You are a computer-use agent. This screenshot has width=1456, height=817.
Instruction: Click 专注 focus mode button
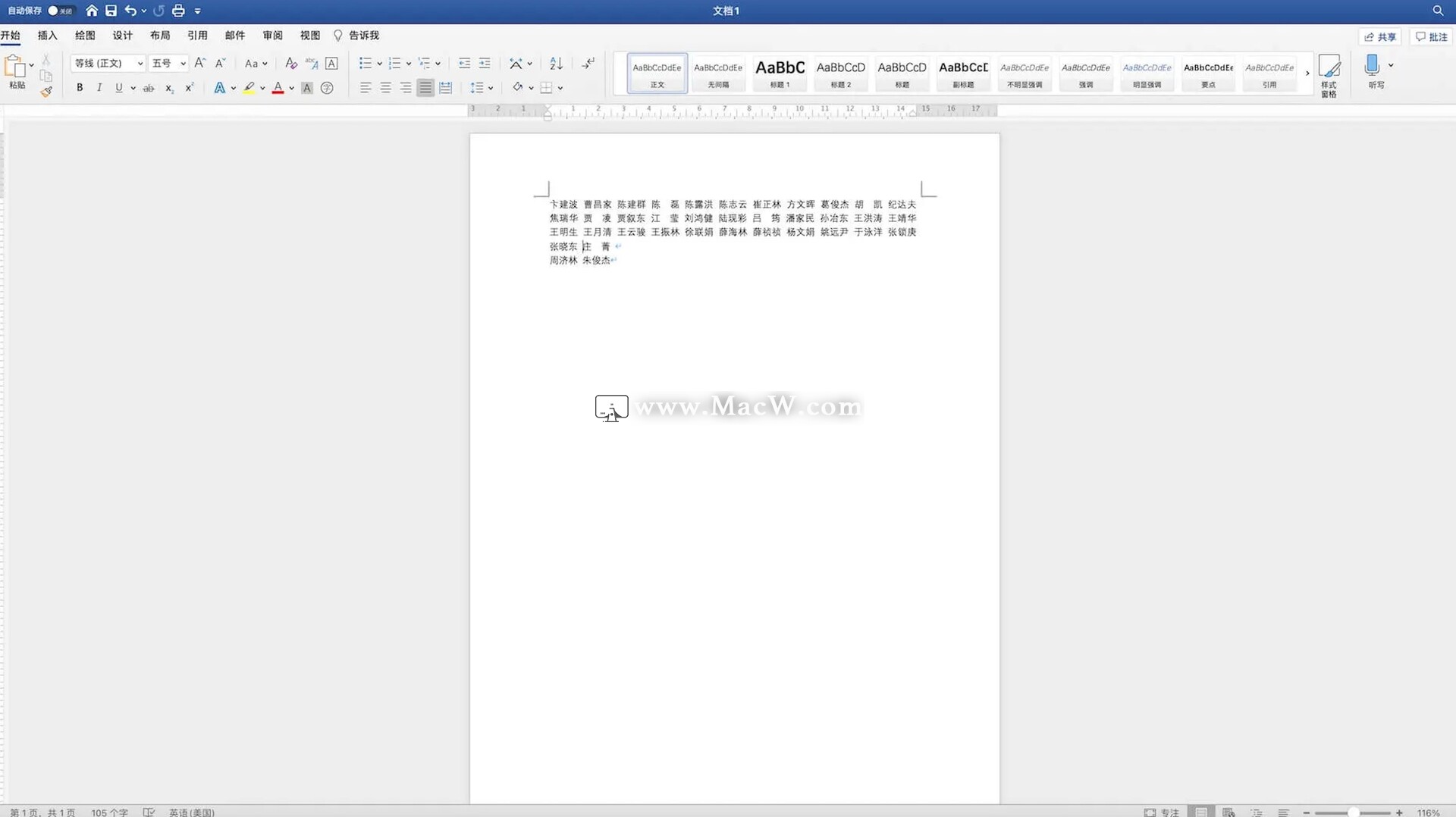click(x=1162, y=812)
